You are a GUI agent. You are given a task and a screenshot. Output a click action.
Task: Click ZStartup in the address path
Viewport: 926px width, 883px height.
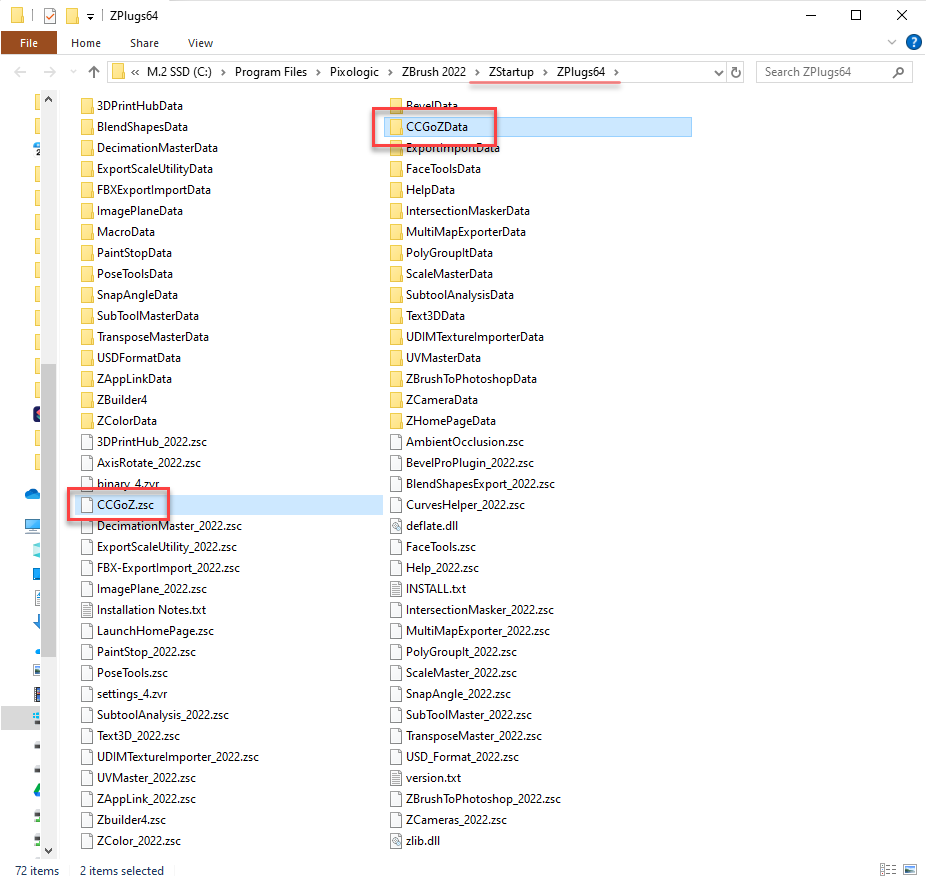tap(511, 72)
